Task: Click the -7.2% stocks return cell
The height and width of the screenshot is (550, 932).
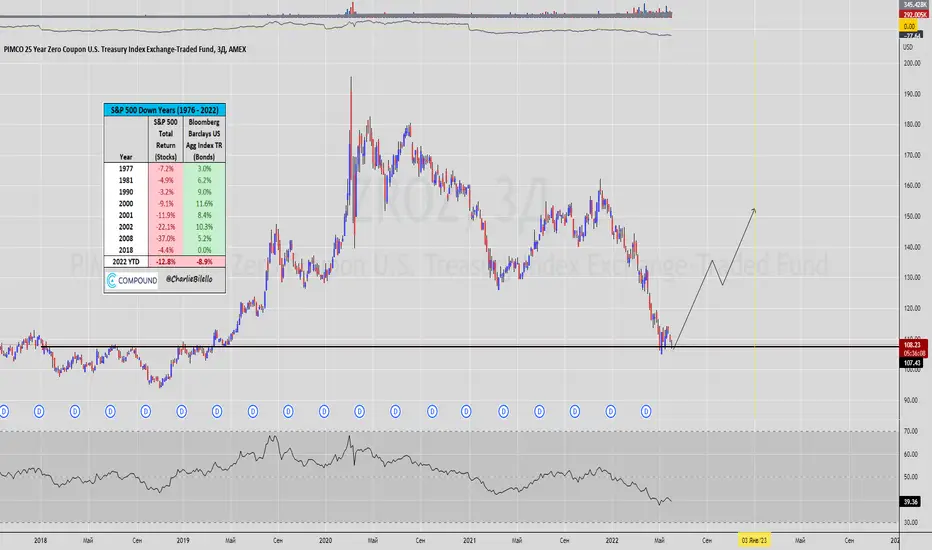Action: pos(166,169)
